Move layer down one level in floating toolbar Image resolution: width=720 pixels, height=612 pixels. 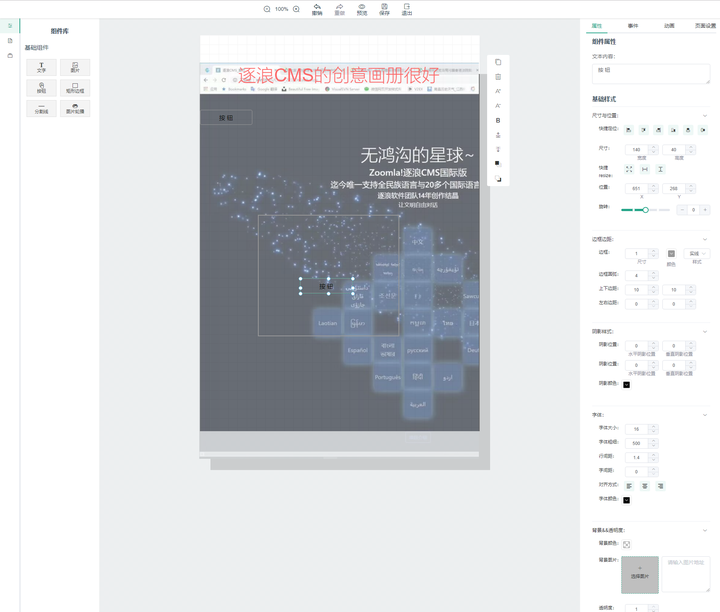498,149
